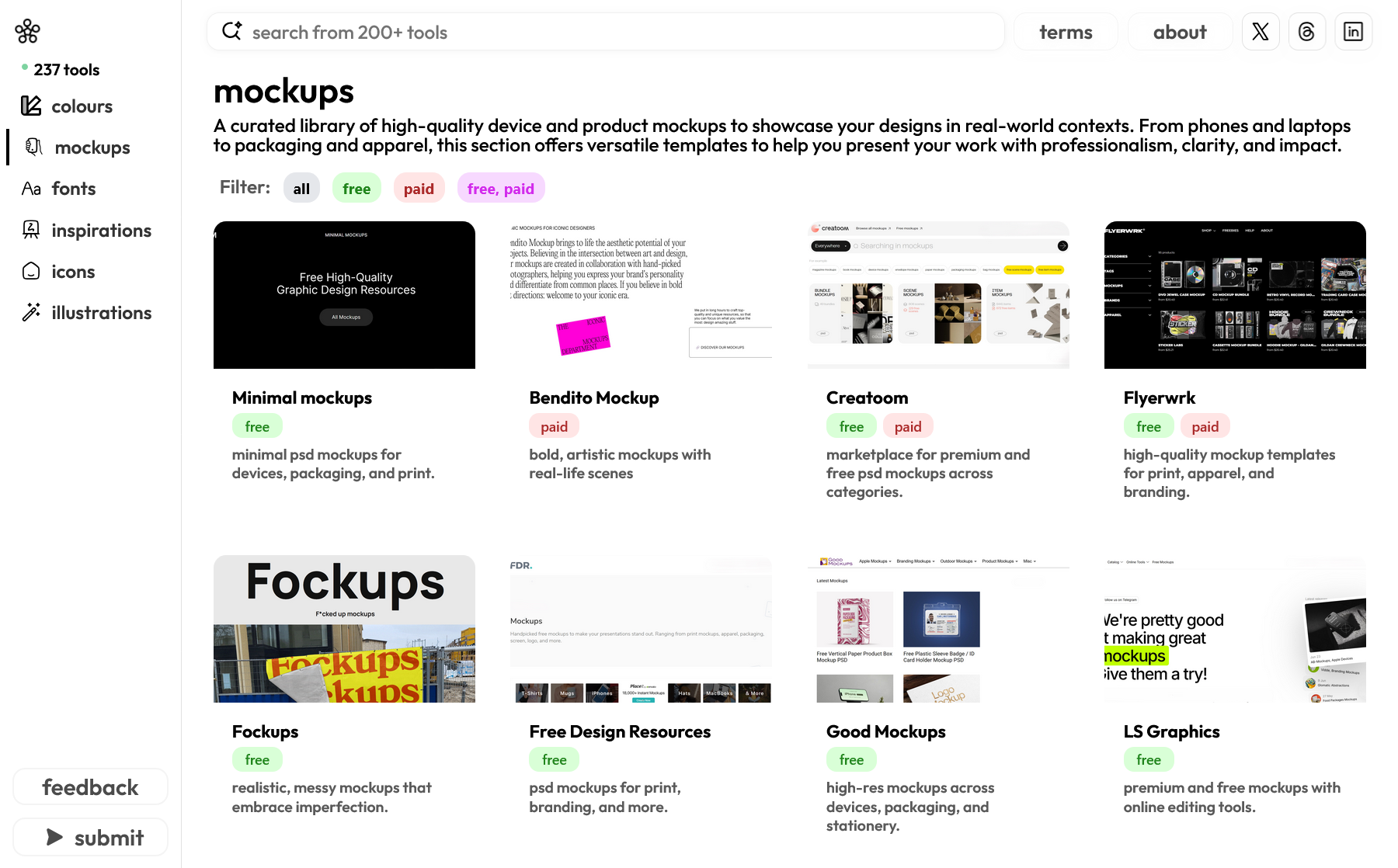
Task: Enable the green 'free' filter
Action: 356,187
